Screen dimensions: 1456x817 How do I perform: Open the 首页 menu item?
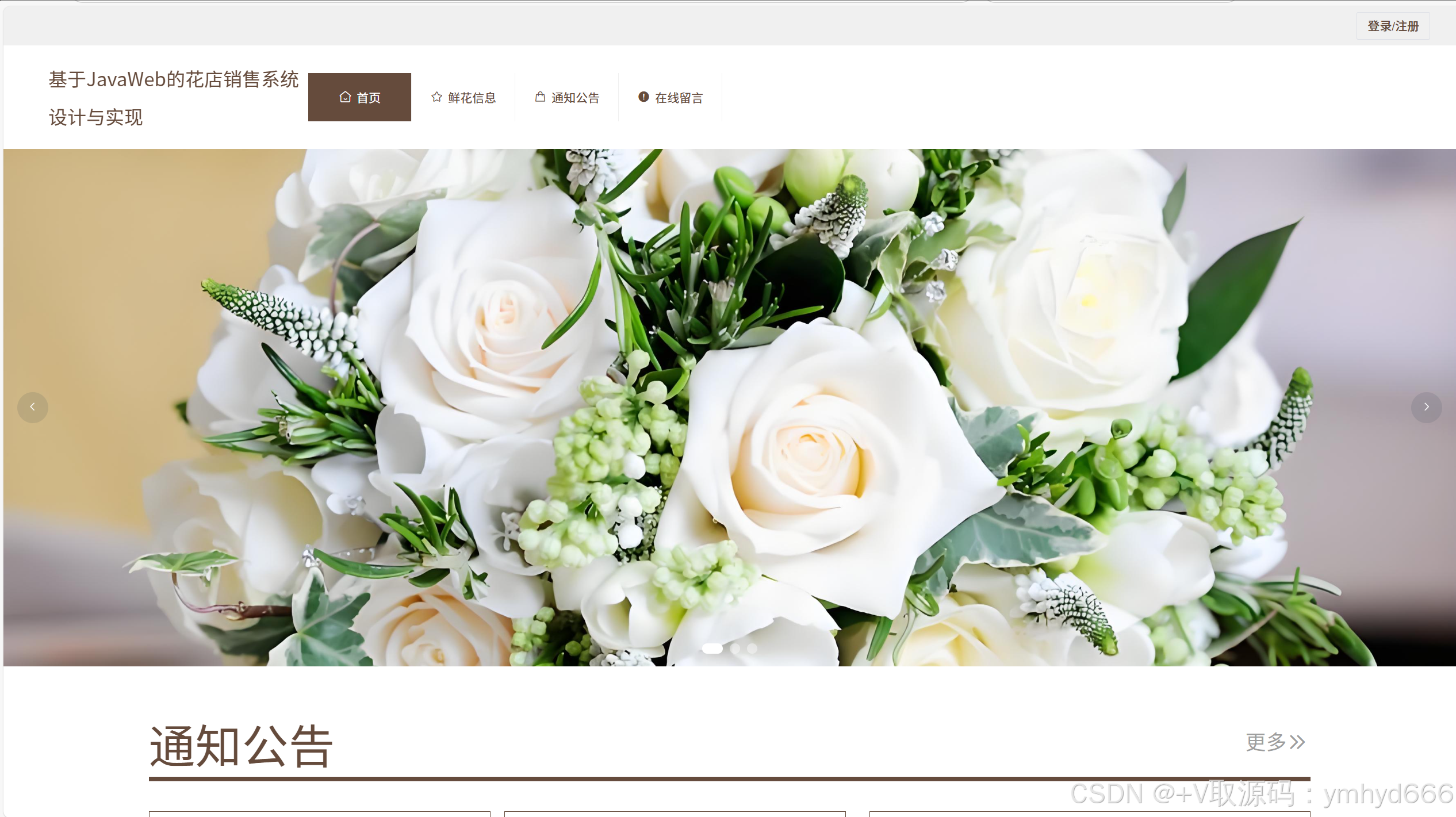click(368, 98)
